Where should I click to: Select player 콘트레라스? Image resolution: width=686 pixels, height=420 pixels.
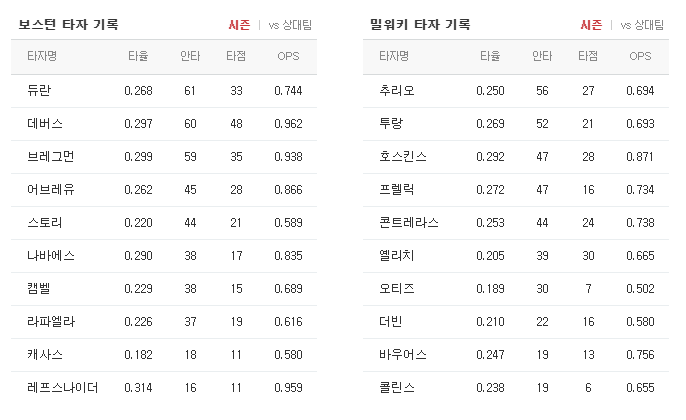(409, 223)
